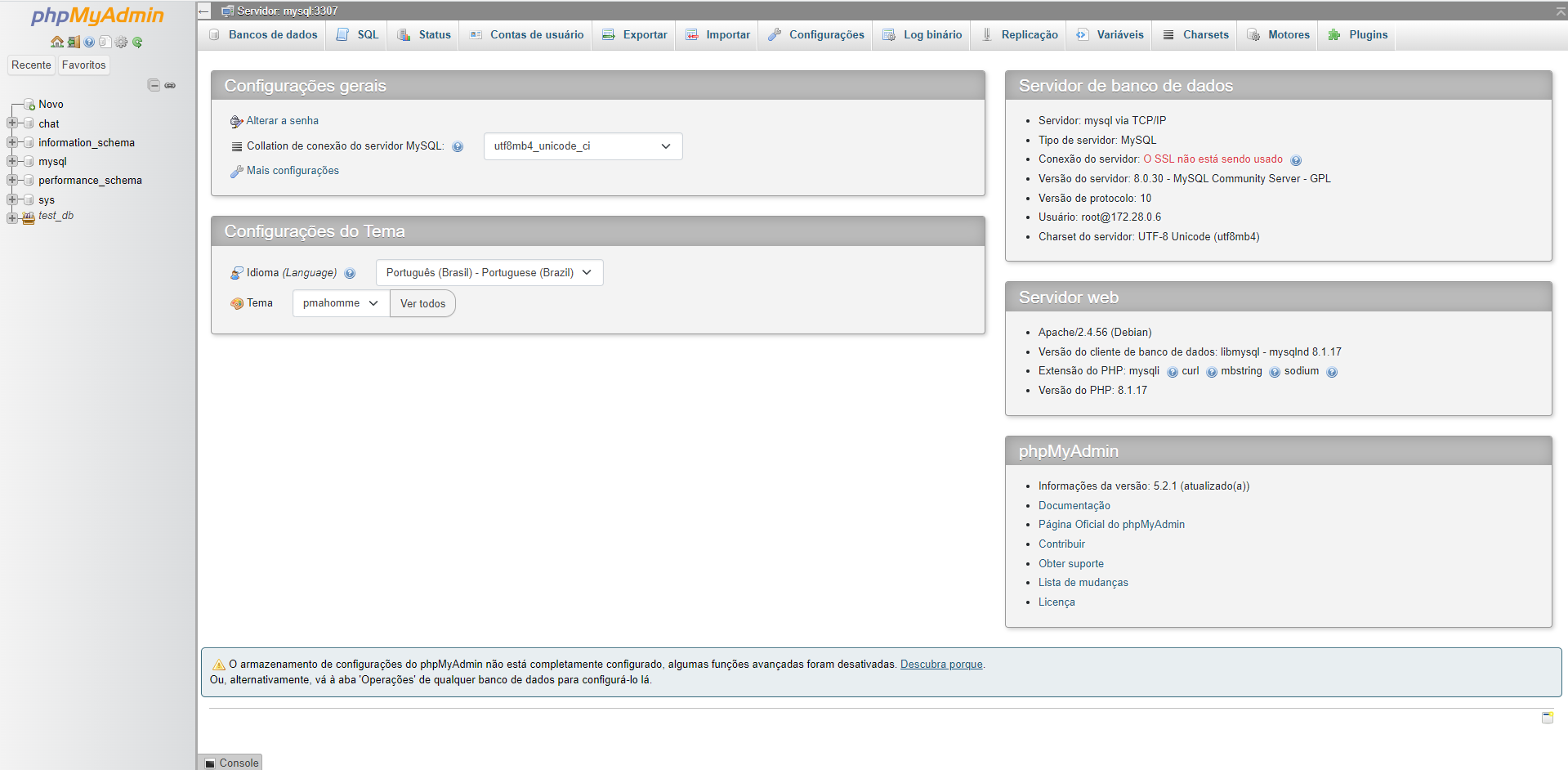Collapse all navigation tree items

[154, 85]
